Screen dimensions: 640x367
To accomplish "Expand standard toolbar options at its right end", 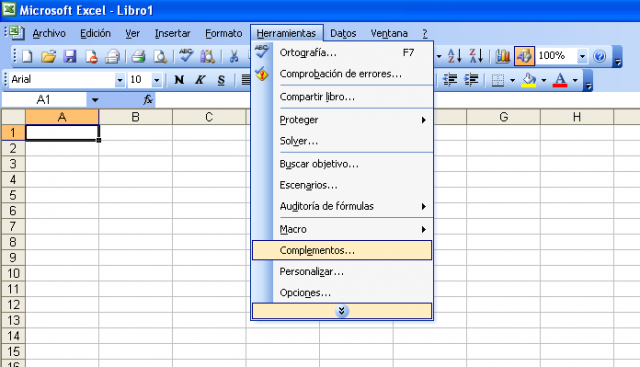I will 618,57.
